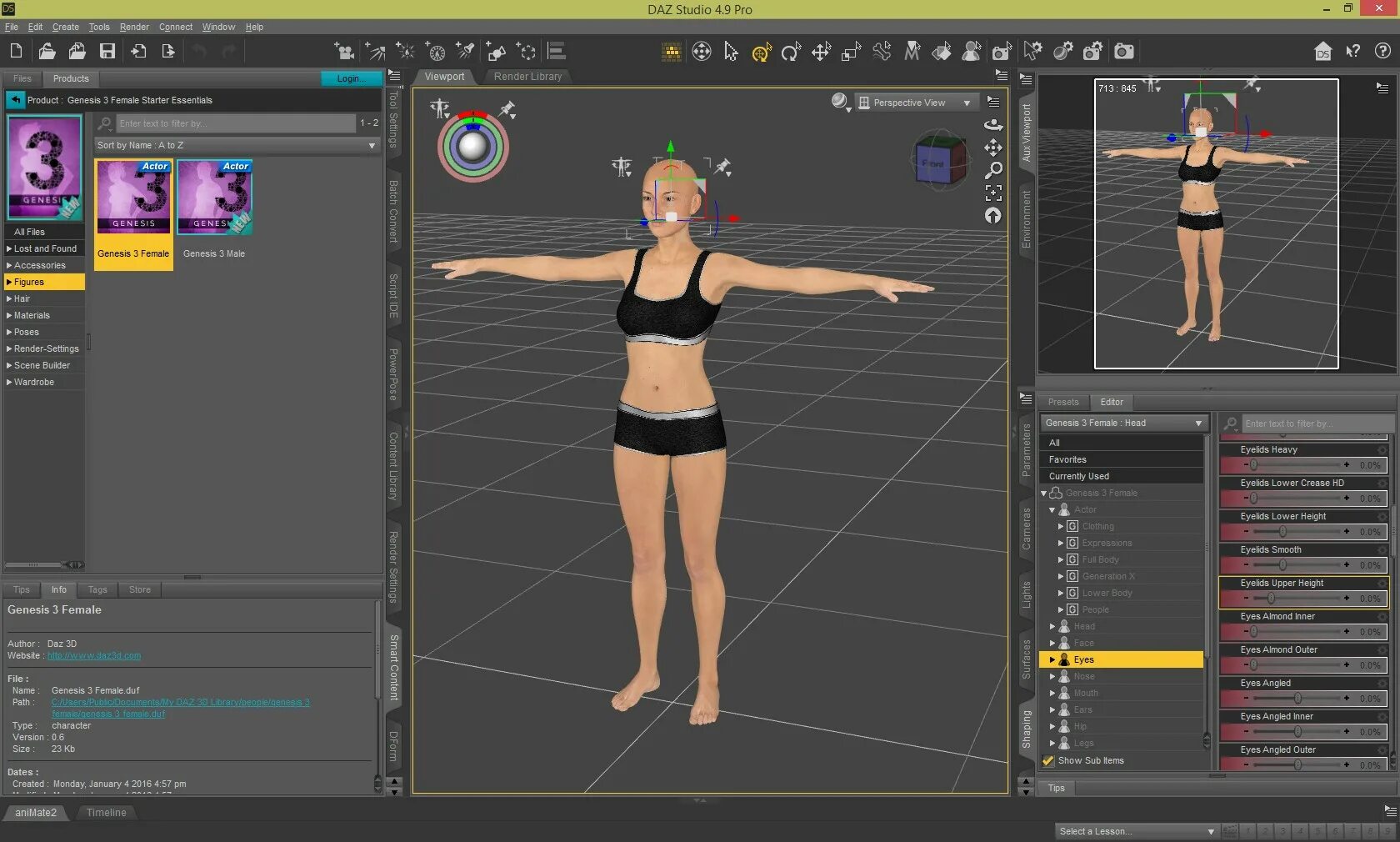This screenshot has width=1400, height=842.
Task: Click the Import file icon
Action: click(x=138, y=51)
